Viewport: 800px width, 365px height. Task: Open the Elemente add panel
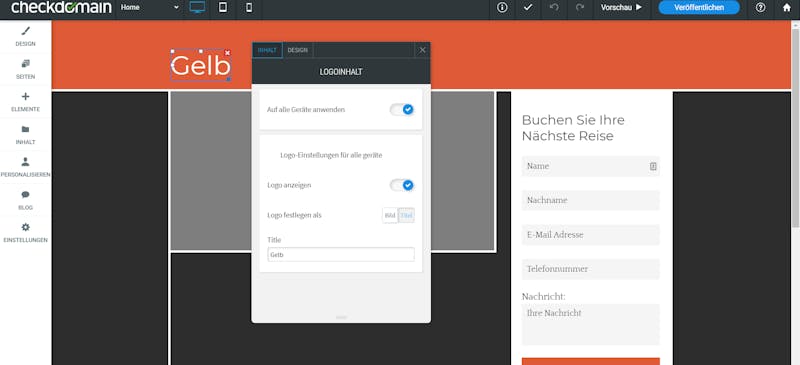26,102
